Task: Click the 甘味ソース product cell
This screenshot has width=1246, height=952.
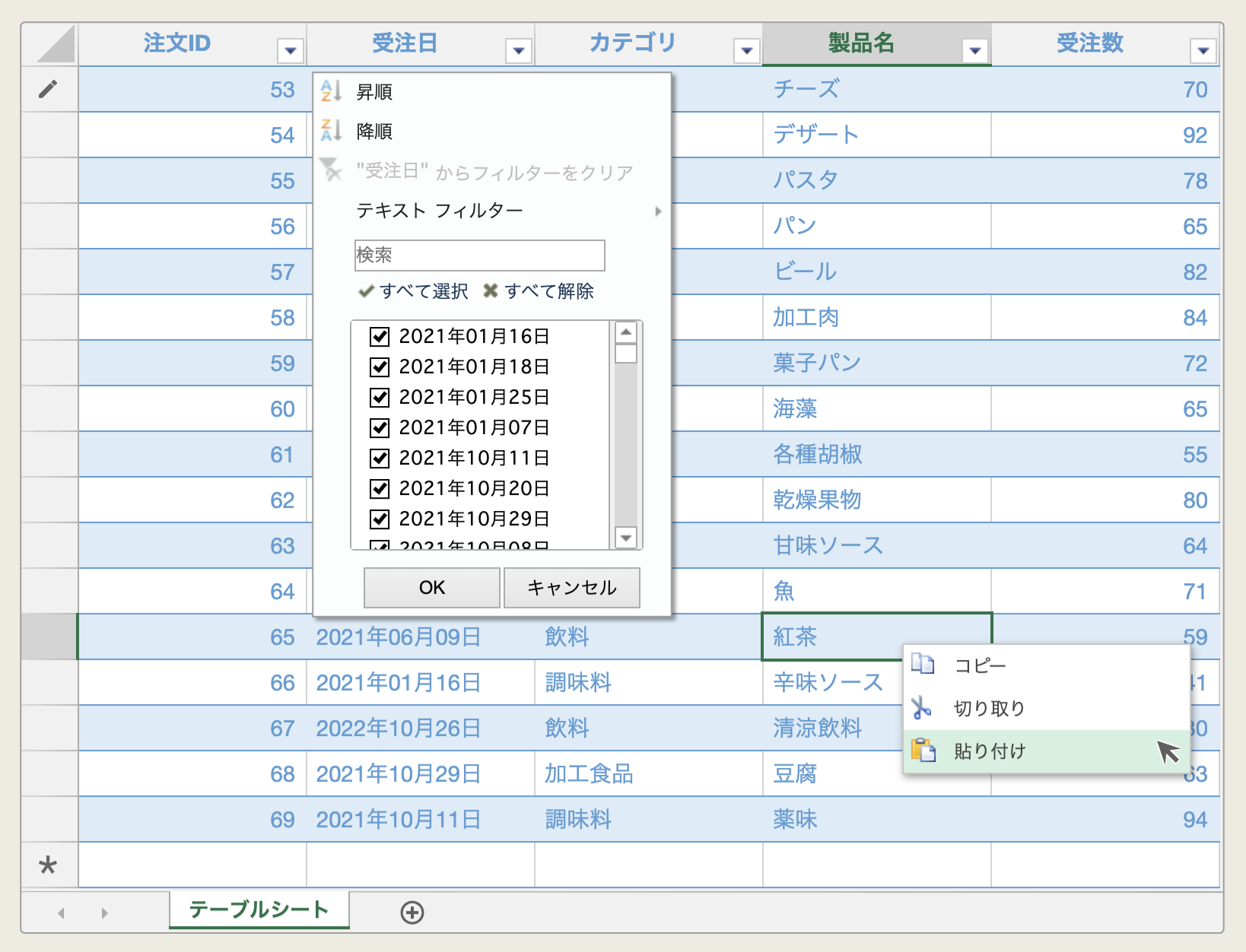Action: 876,545
